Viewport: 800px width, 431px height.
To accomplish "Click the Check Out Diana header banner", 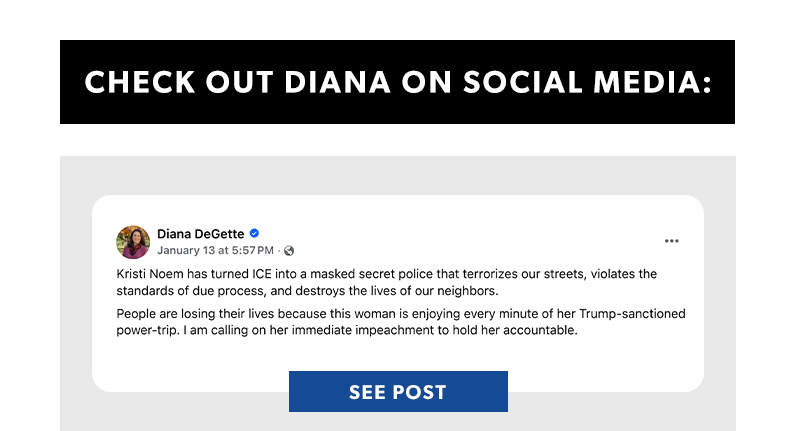I will click(x=397, y=82).
